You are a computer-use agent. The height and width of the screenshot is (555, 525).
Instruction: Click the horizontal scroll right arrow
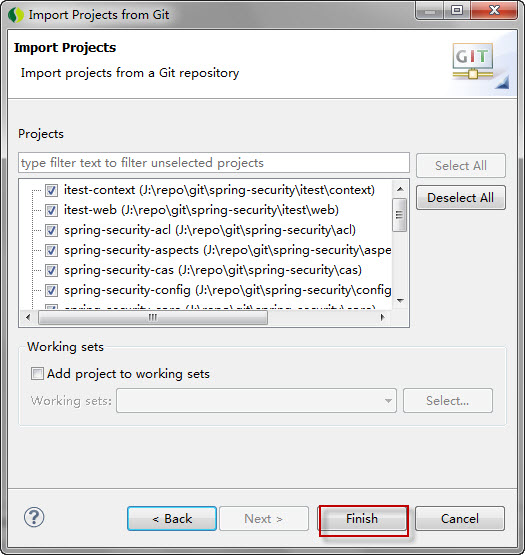point(382,317)
